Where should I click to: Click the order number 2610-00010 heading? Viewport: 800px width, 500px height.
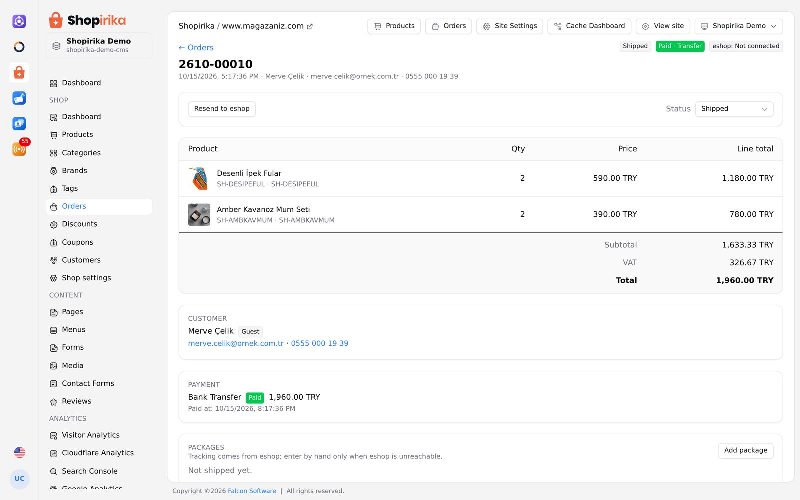pos(215,64)
